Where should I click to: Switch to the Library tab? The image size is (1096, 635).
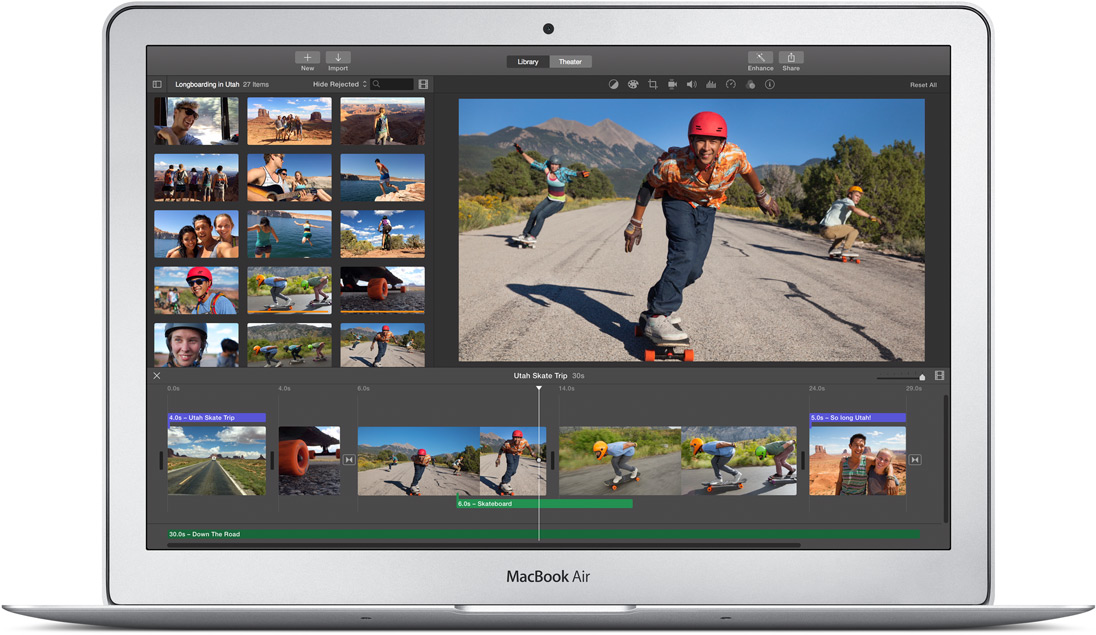[x=527, y=61]
